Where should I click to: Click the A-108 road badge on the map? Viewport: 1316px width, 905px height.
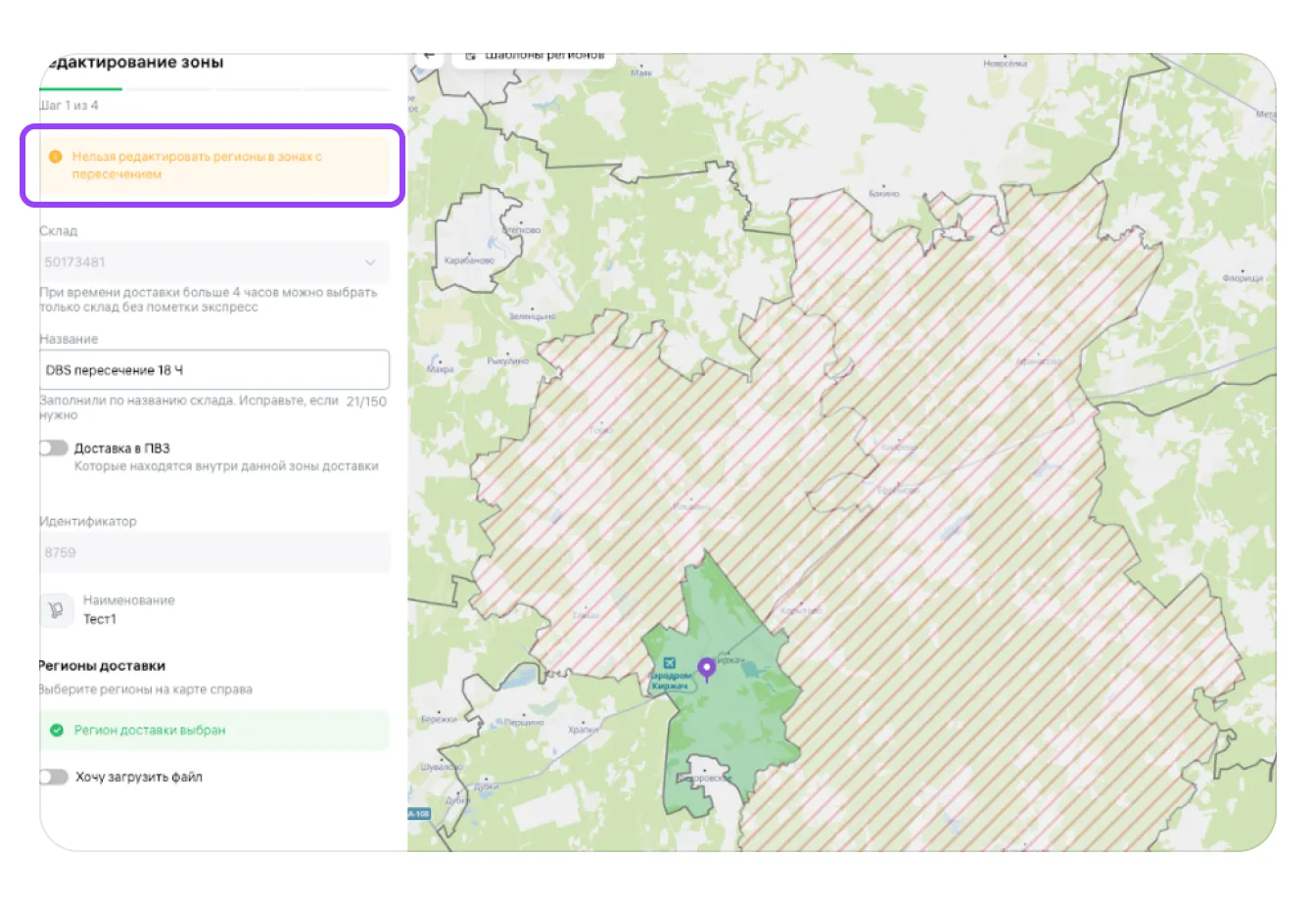point(418,814)
